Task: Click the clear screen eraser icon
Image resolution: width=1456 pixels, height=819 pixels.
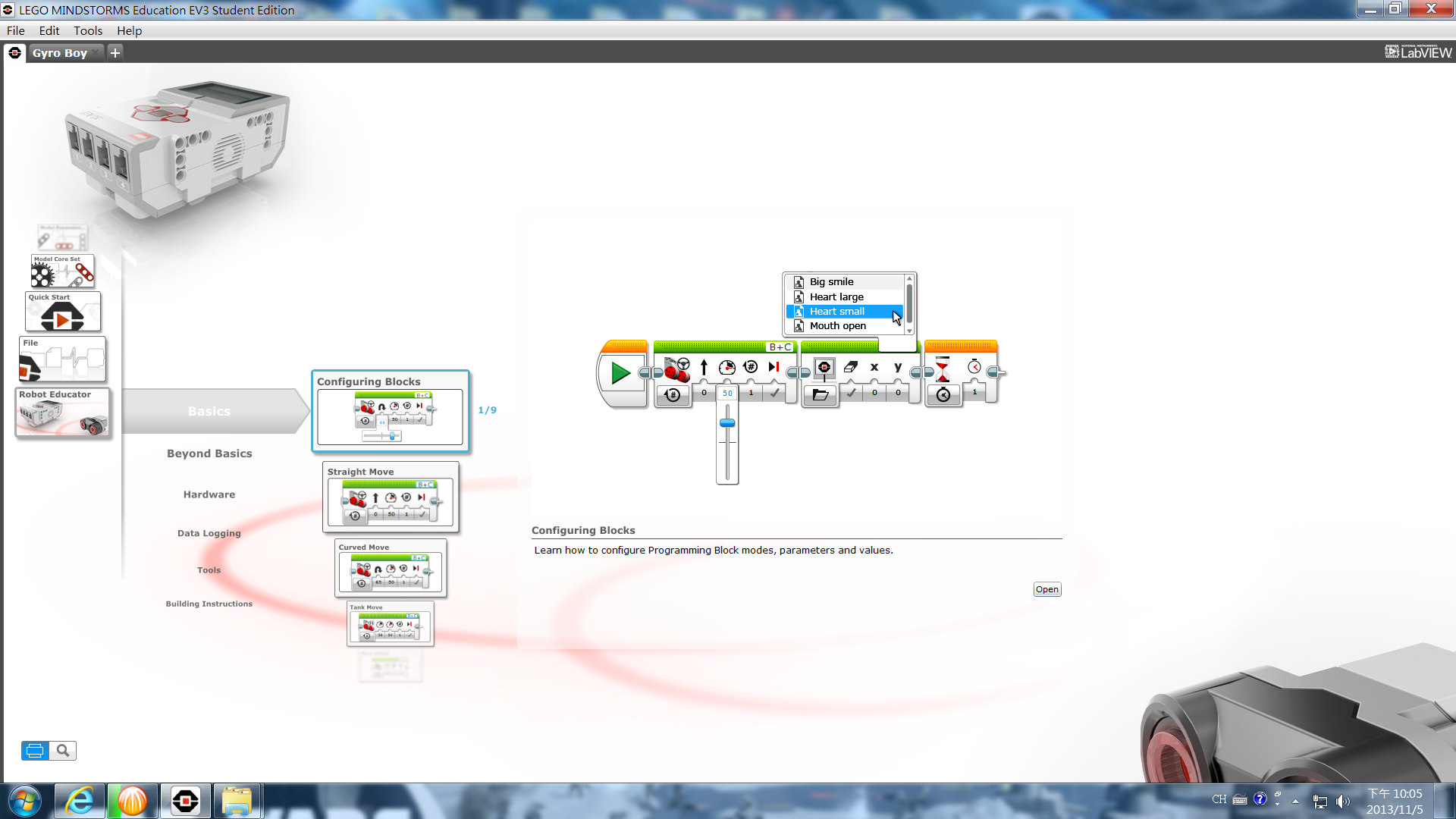Action: [x=851, y=367]
